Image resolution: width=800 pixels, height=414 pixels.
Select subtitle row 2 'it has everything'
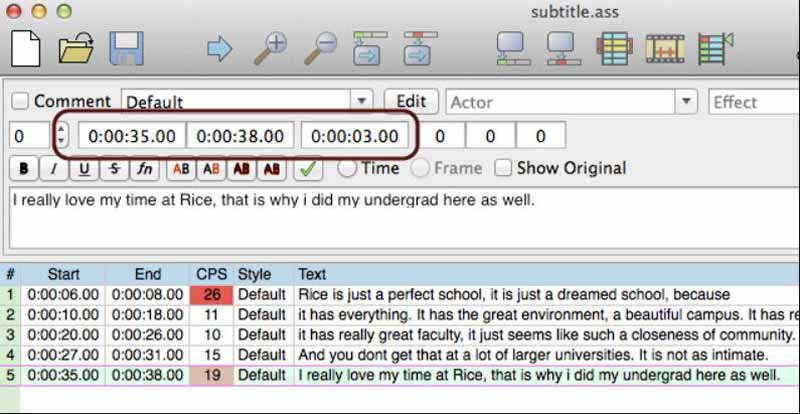click(400, 315)
